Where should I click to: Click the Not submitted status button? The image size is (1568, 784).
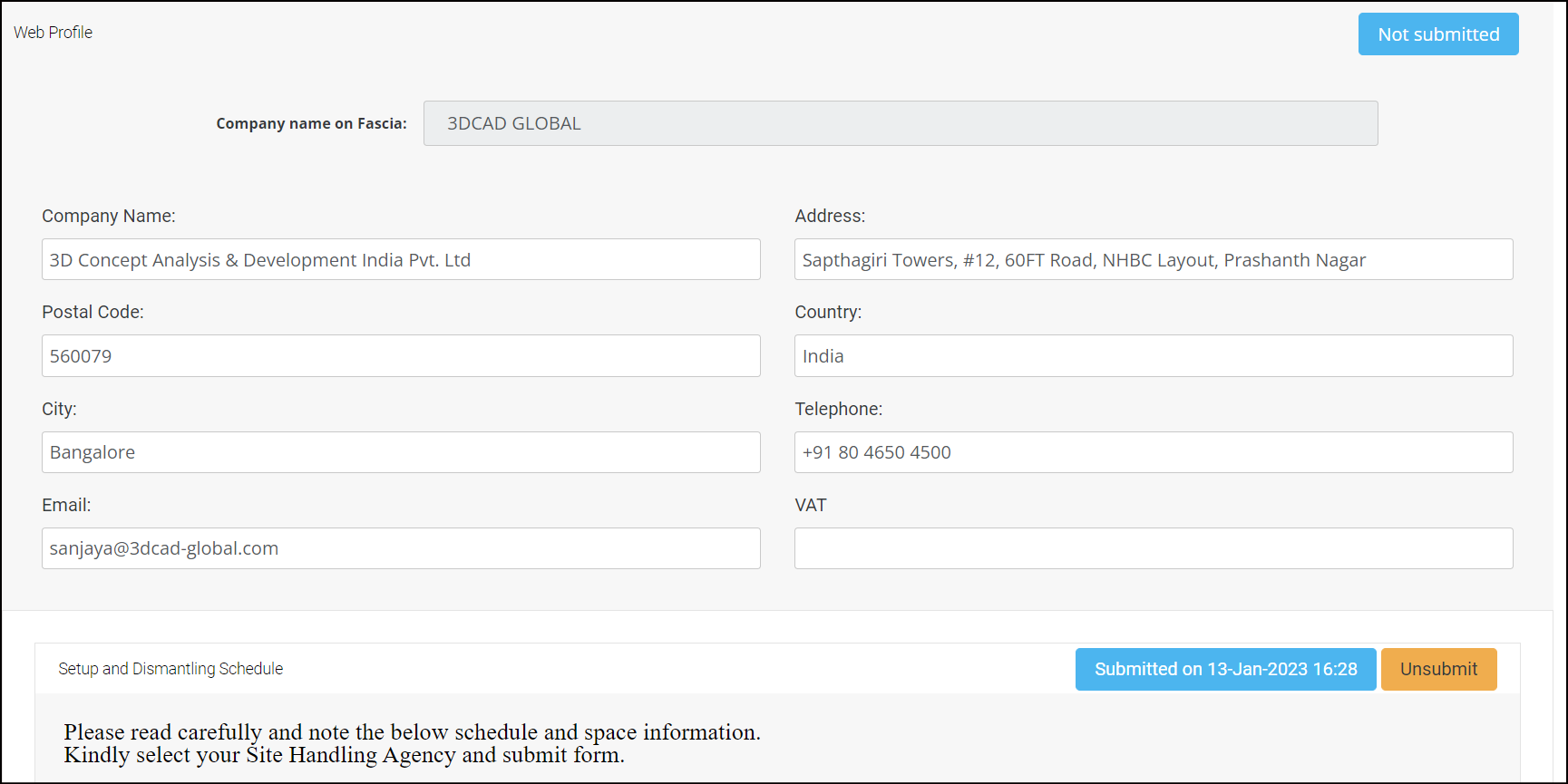pos(1437,34)
